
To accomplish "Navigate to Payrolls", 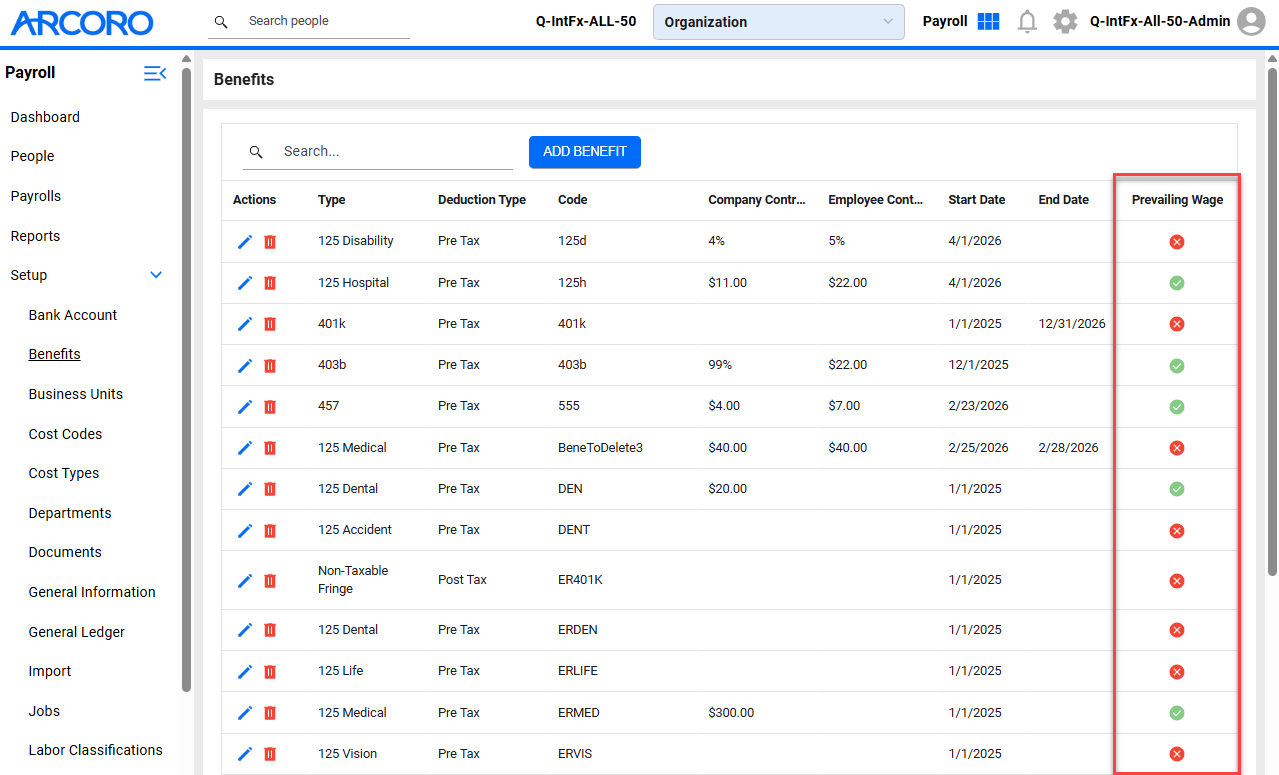I will (x=36, y=196).
